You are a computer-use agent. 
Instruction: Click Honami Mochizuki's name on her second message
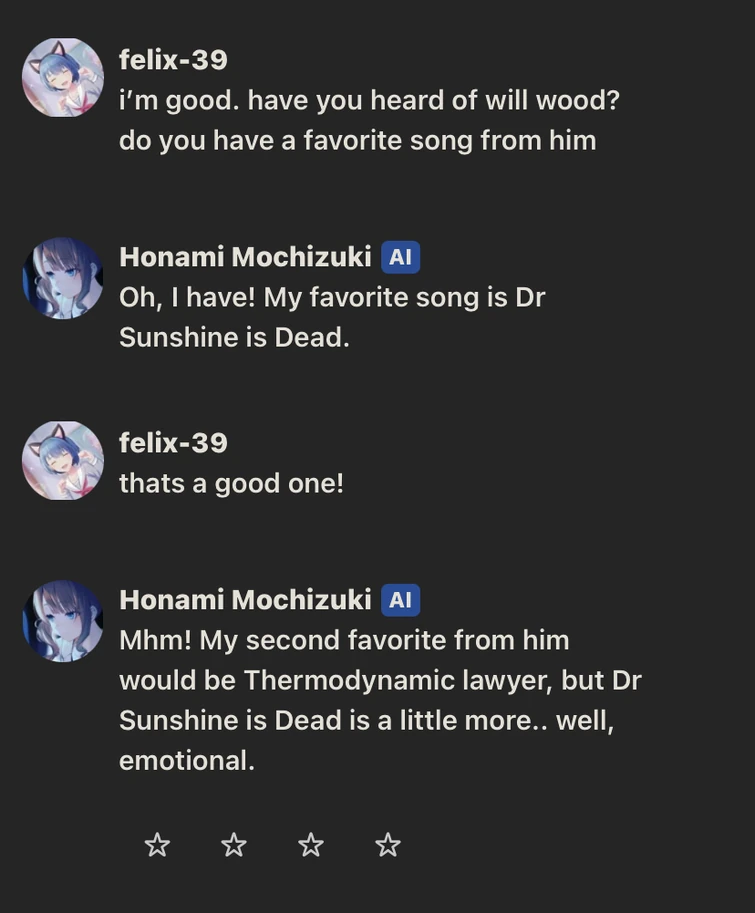pyautogui.click(x=243, y=600)
